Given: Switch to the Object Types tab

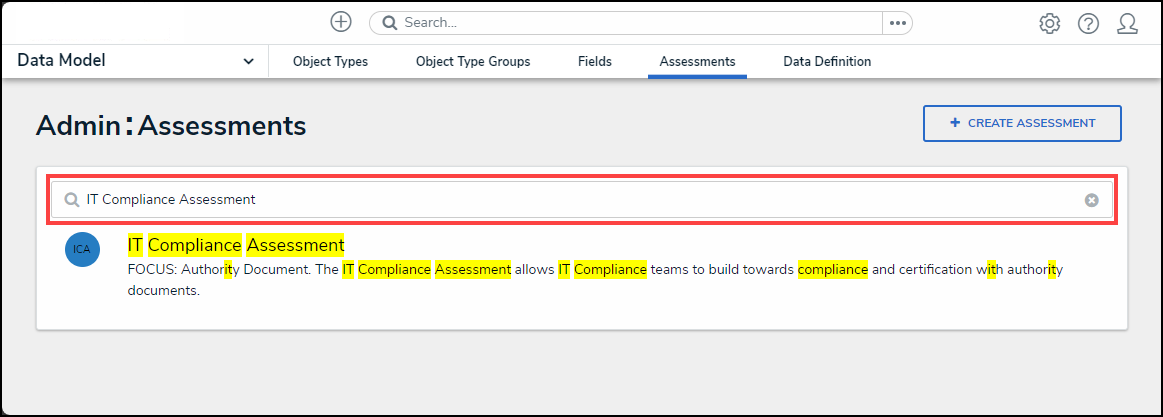Looking at the screenshot, I should coord(330,62).
